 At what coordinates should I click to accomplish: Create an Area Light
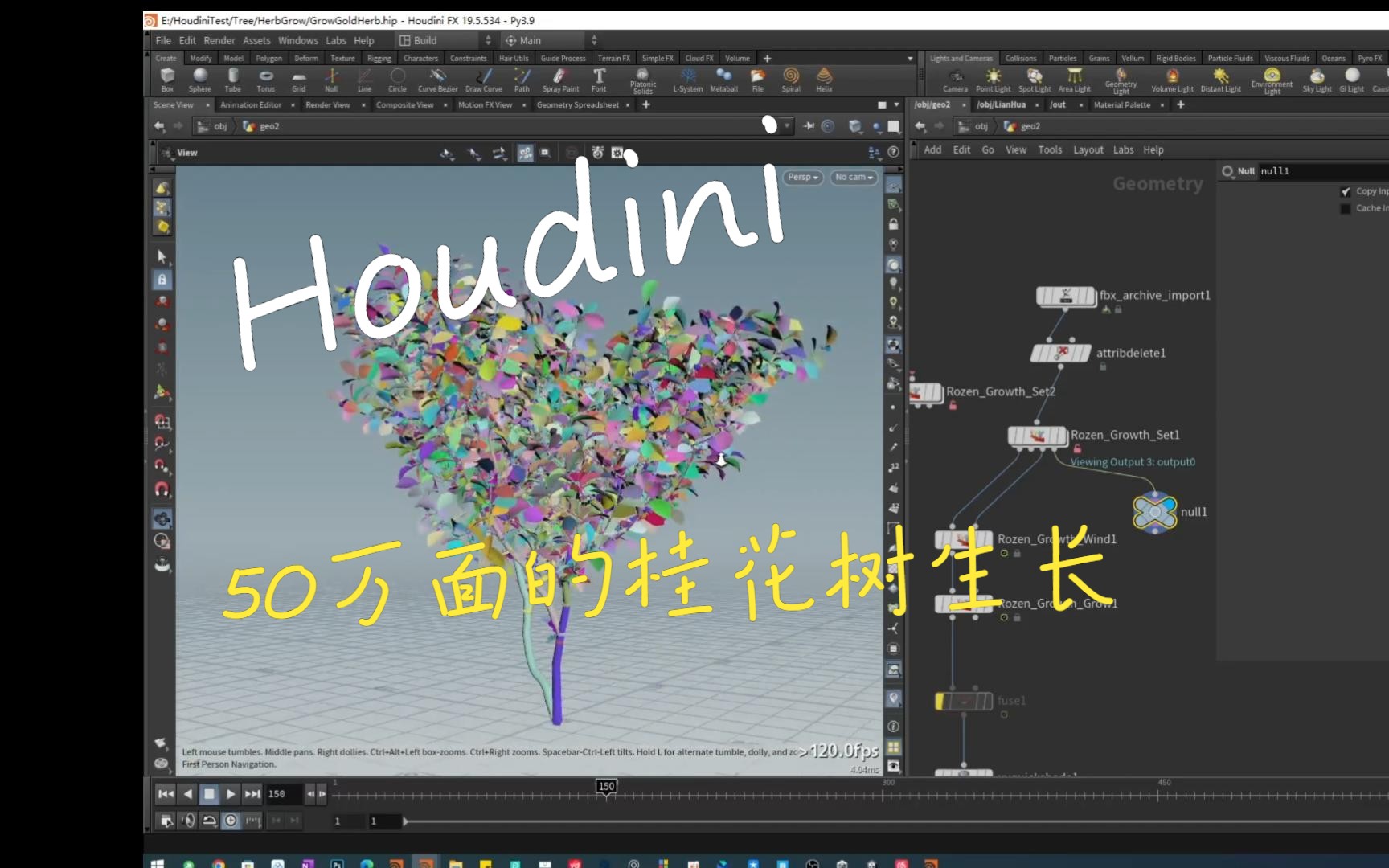(1075, 80)
